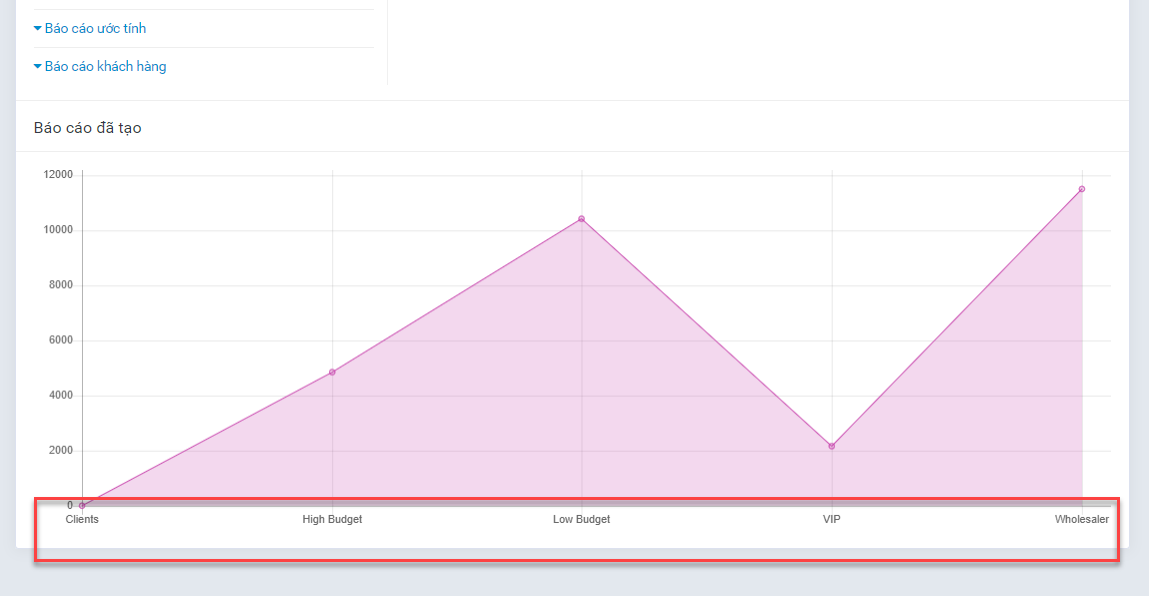Click the 8000 tick label on the y-axis
1149x596 pixels.
click(61, 286)
